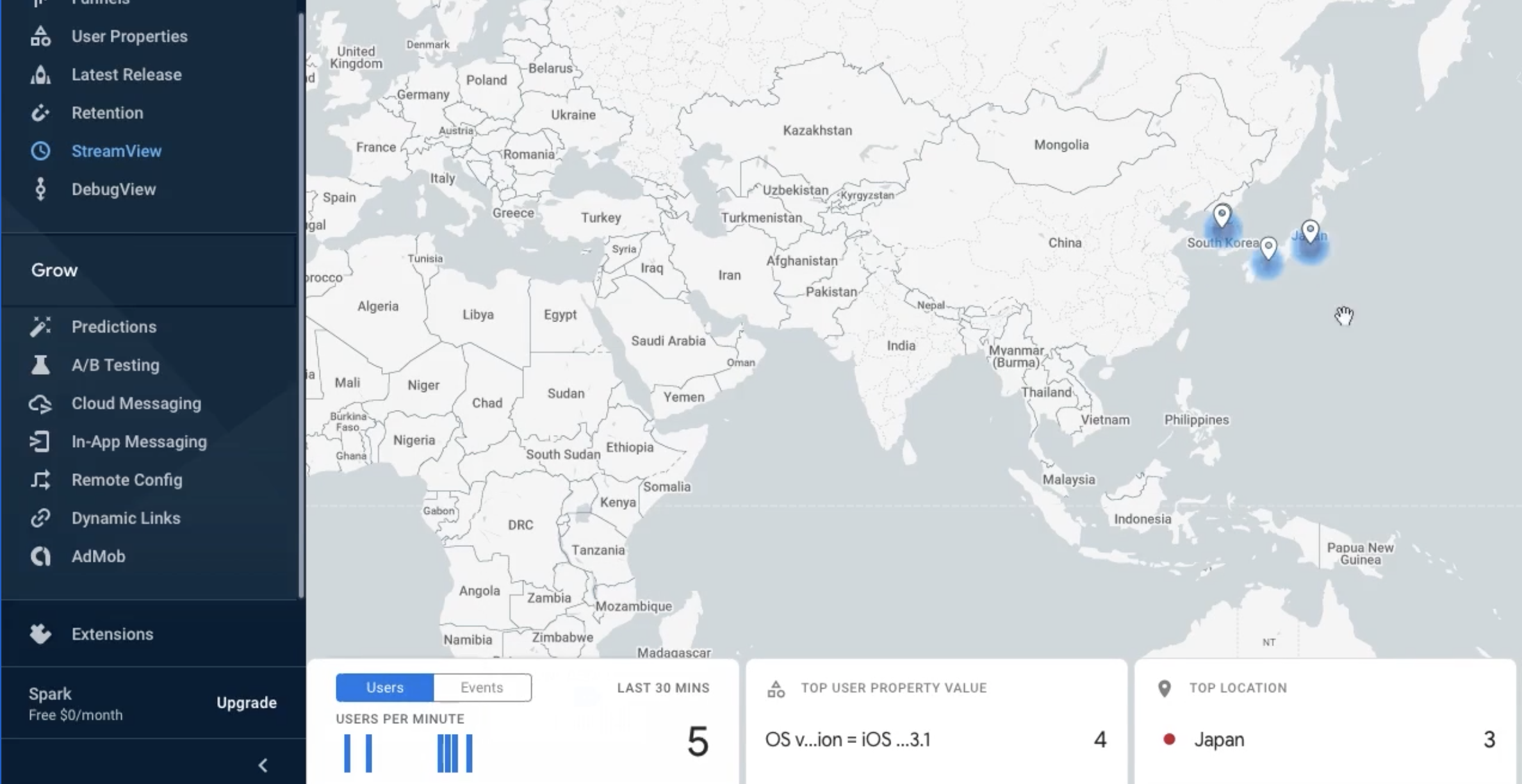Image resolution: width=1522 pixels, height=784 pixels.
Task: Click the map pin over southern Japan
Action: [1268, 249]
